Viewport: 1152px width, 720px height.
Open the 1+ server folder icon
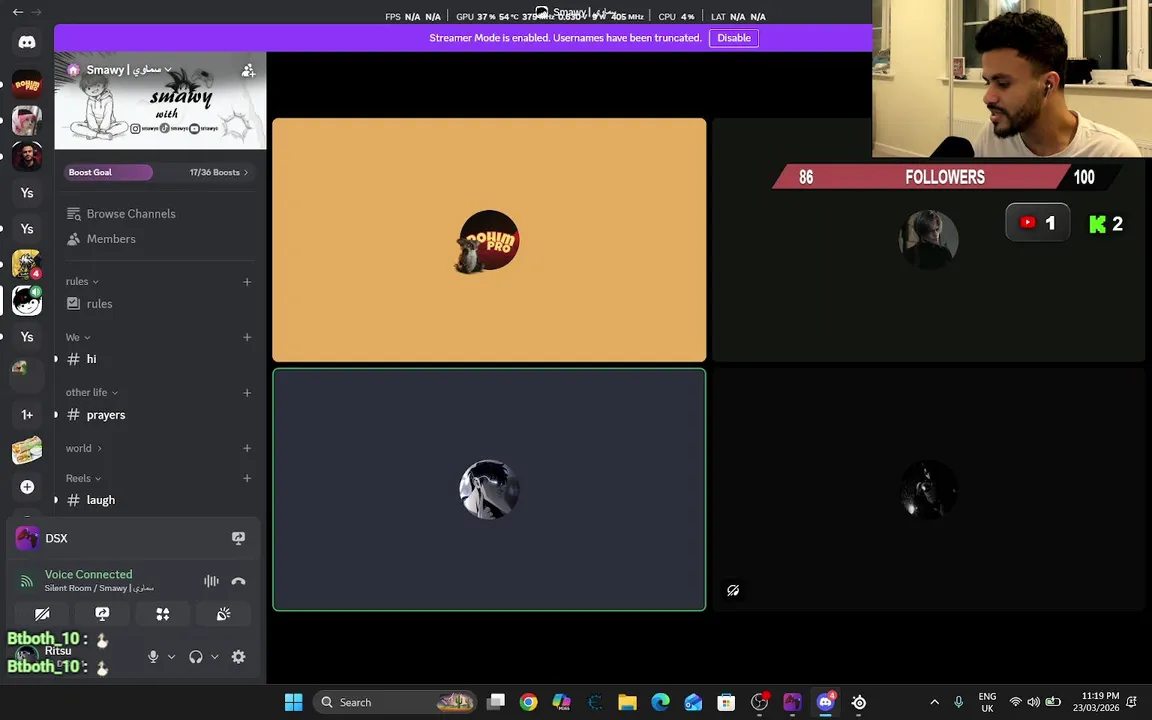(27, 414)
